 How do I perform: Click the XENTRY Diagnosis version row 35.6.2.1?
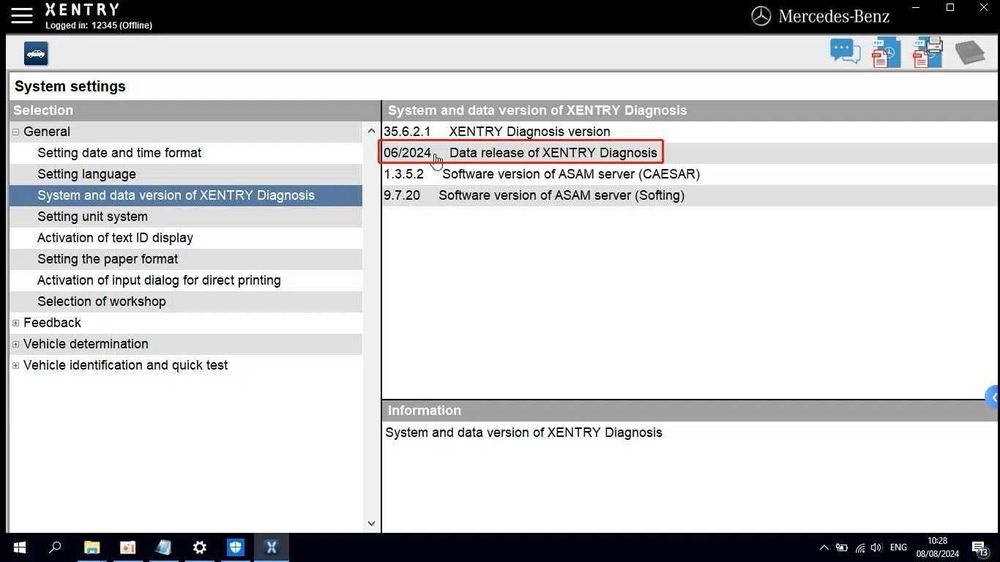click(x=691, y=131)
